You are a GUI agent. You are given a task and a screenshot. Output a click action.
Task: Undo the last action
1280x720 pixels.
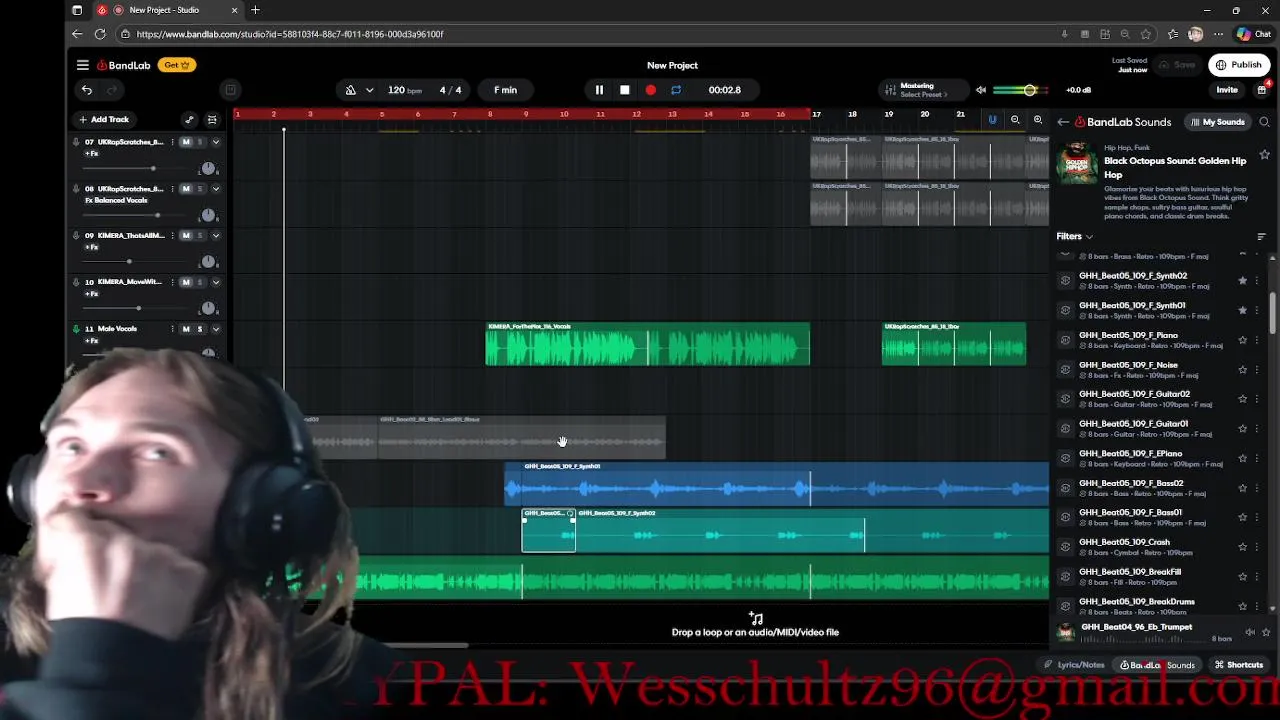(x=87, y=90)
